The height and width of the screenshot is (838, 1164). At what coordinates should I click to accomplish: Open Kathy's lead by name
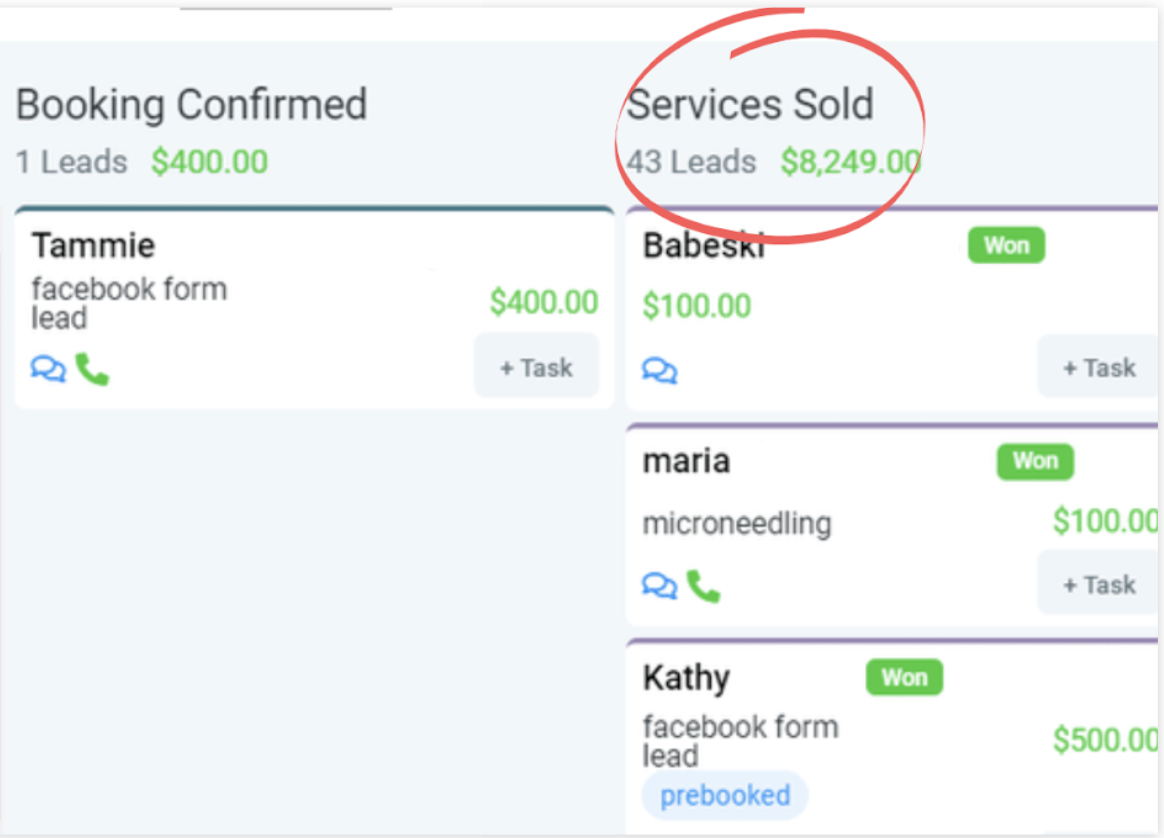point(687,678)
